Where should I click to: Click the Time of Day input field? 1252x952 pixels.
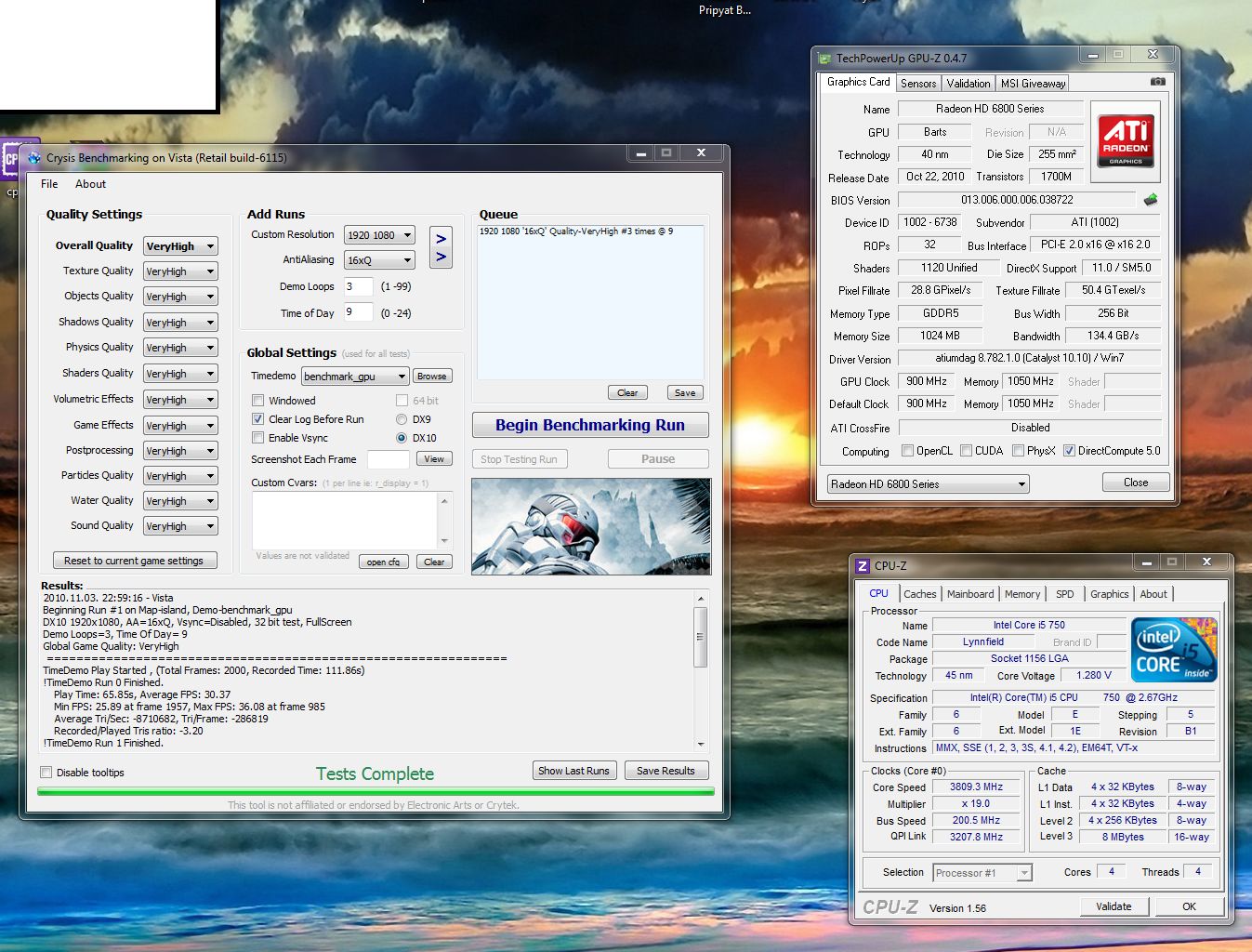(358, 313)
